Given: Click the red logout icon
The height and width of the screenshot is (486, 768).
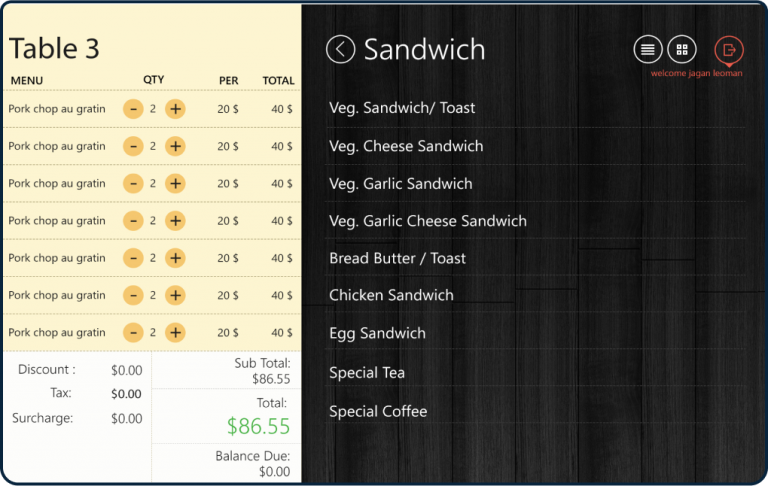Looking at the screenshot, I should click(x=729, y=50).
